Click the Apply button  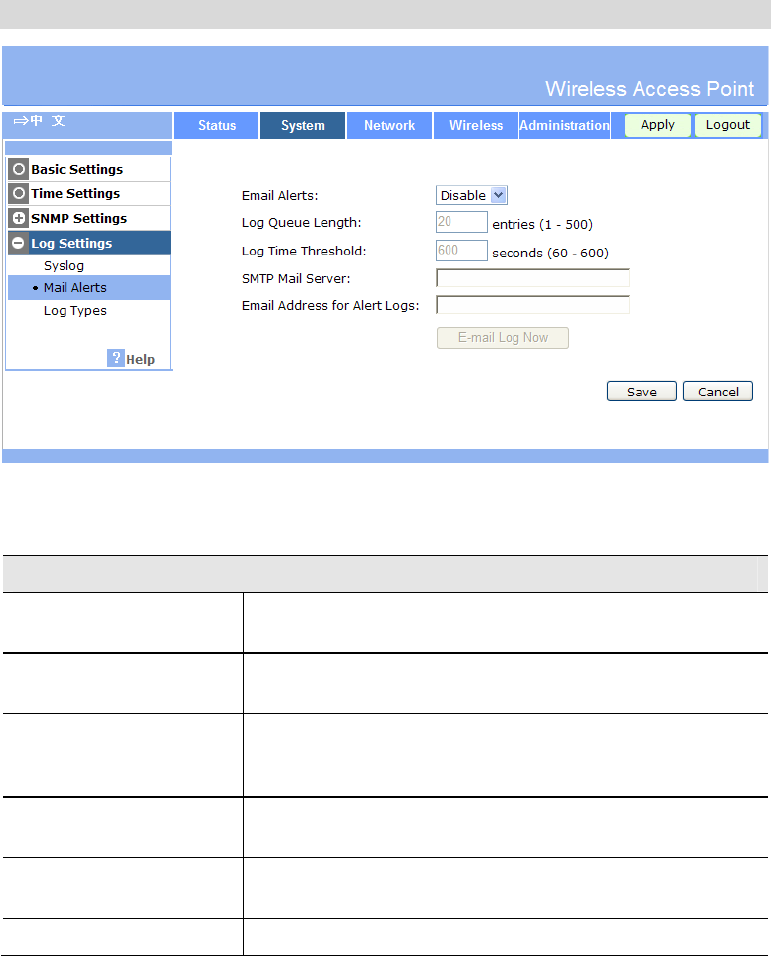tap(658, 125)
